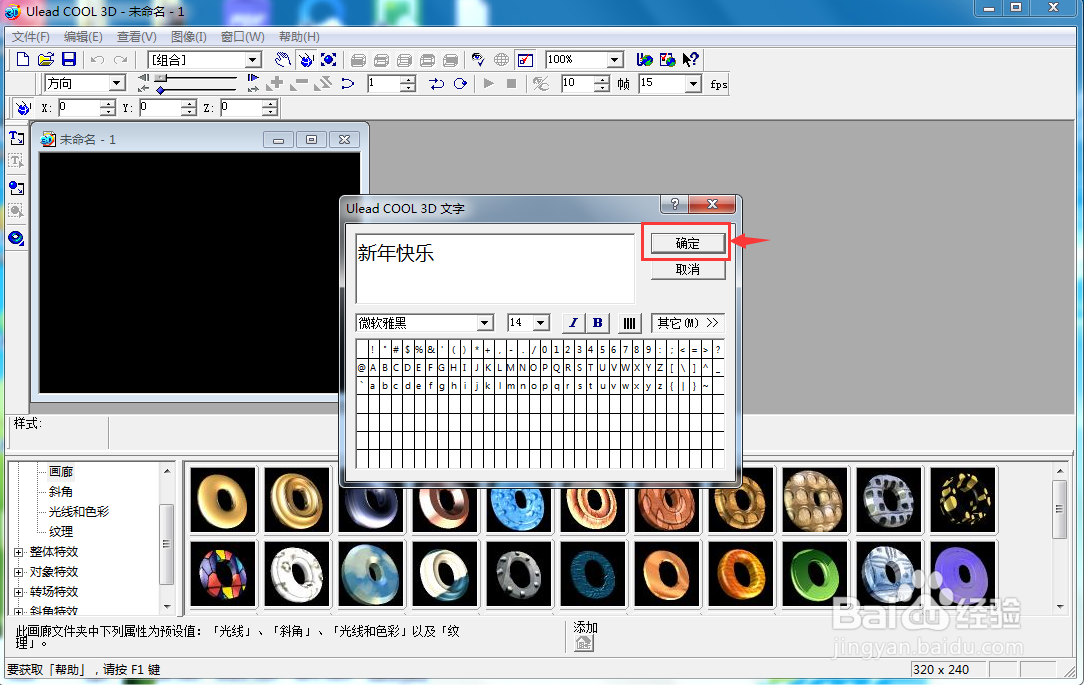
Task: Open the font size 14 dropdown
Action: pos(541,323)
